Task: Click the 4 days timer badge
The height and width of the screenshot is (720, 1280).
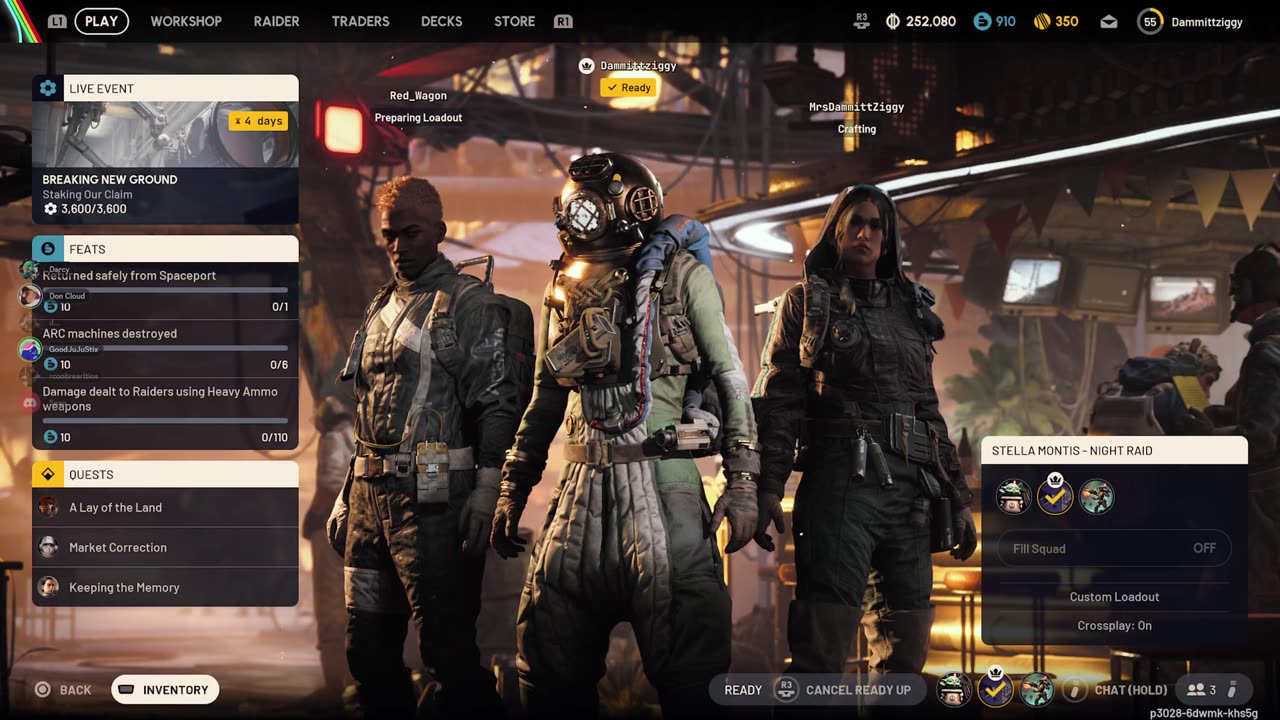Action: coord(259,121)
